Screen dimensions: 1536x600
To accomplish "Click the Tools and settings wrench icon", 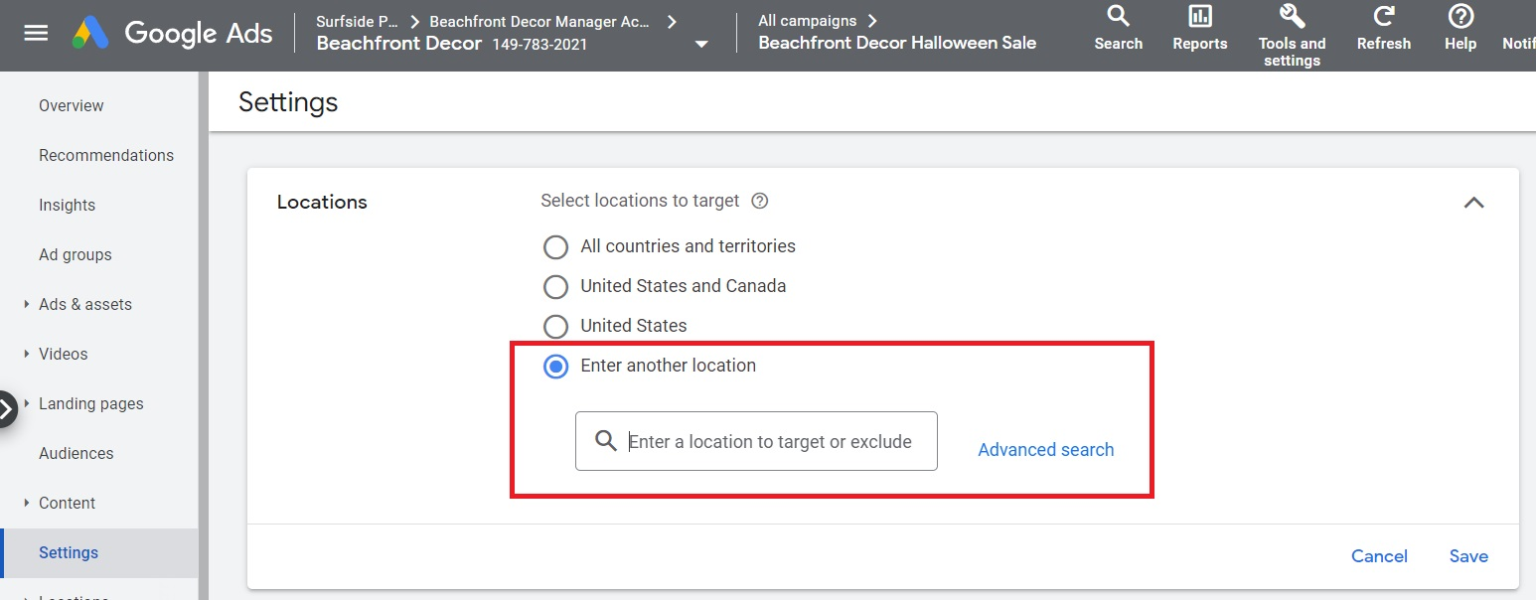I will click(1291, 20).
